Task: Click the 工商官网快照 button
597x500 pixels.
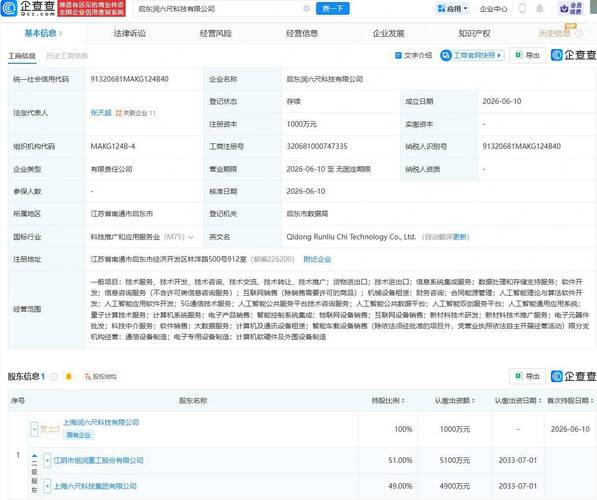Action: (472, 56)
